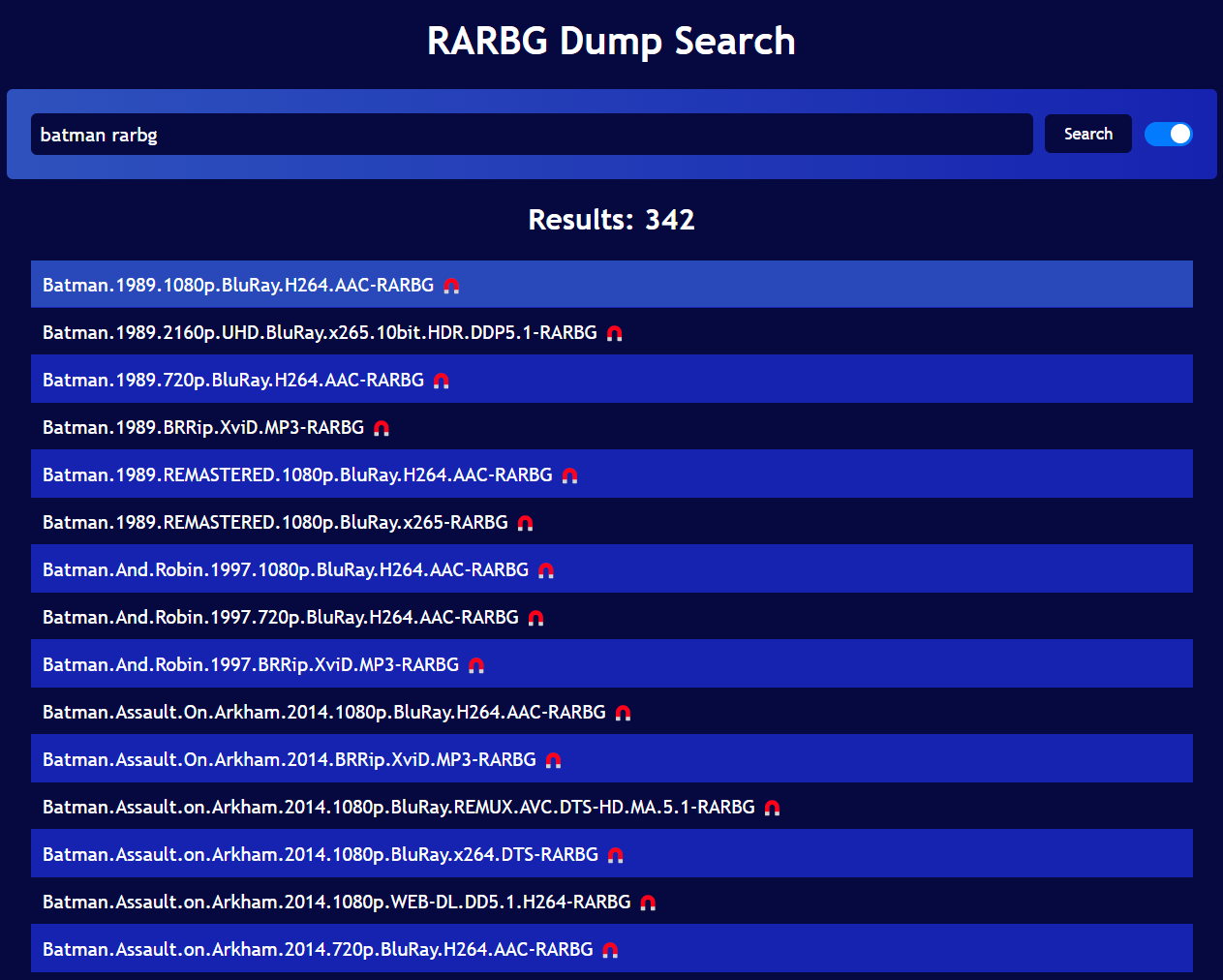The image size is (1223, 980).
Task: Toggle the blue switch next to Search
Action: click(1168, 134)
